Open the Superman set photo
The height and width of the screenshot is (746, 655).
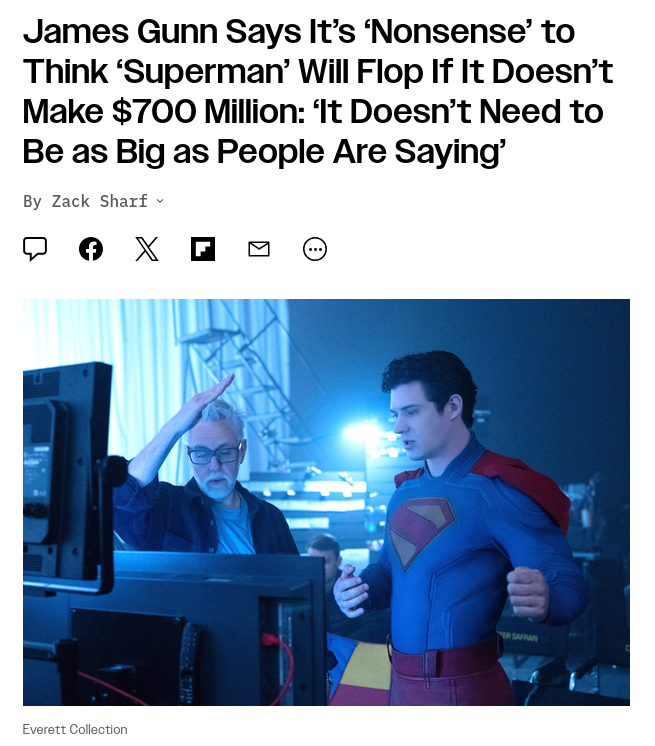[326, 502]
